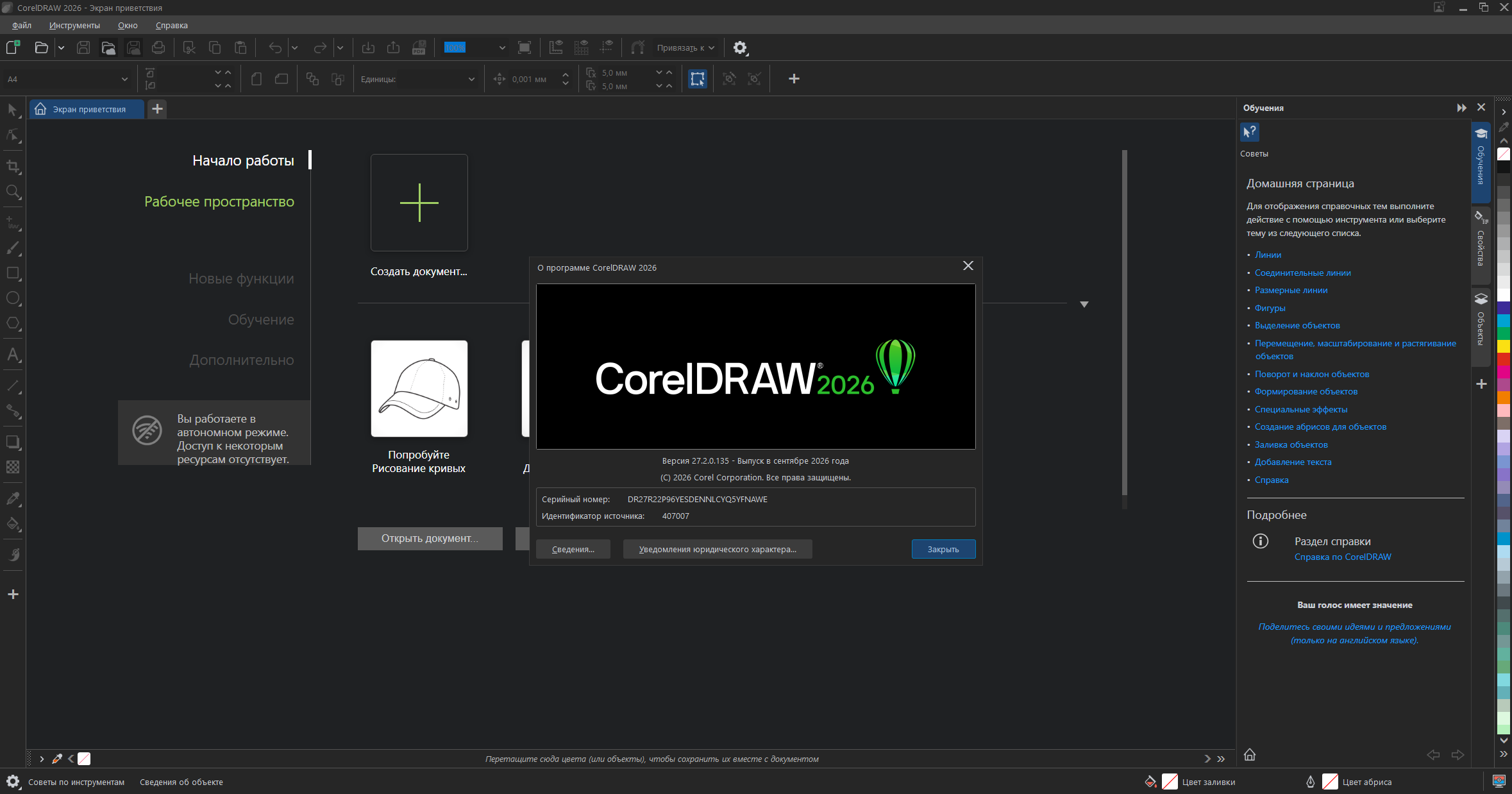Open the CorelDRAW Help link

[1343, 557]
